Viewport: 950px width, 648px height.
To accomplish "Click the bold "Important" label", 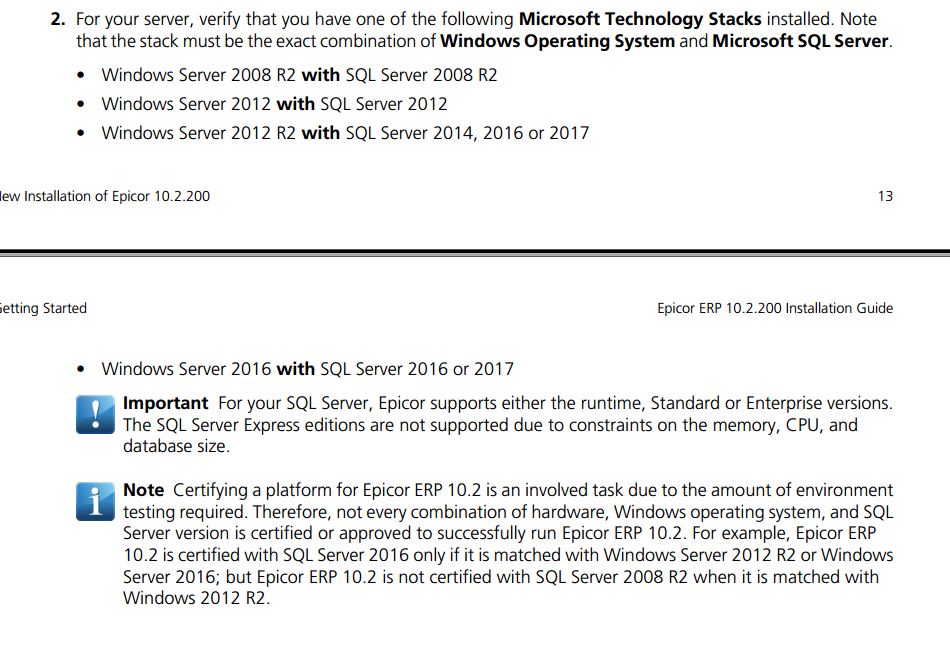I will tap(165, 403).
